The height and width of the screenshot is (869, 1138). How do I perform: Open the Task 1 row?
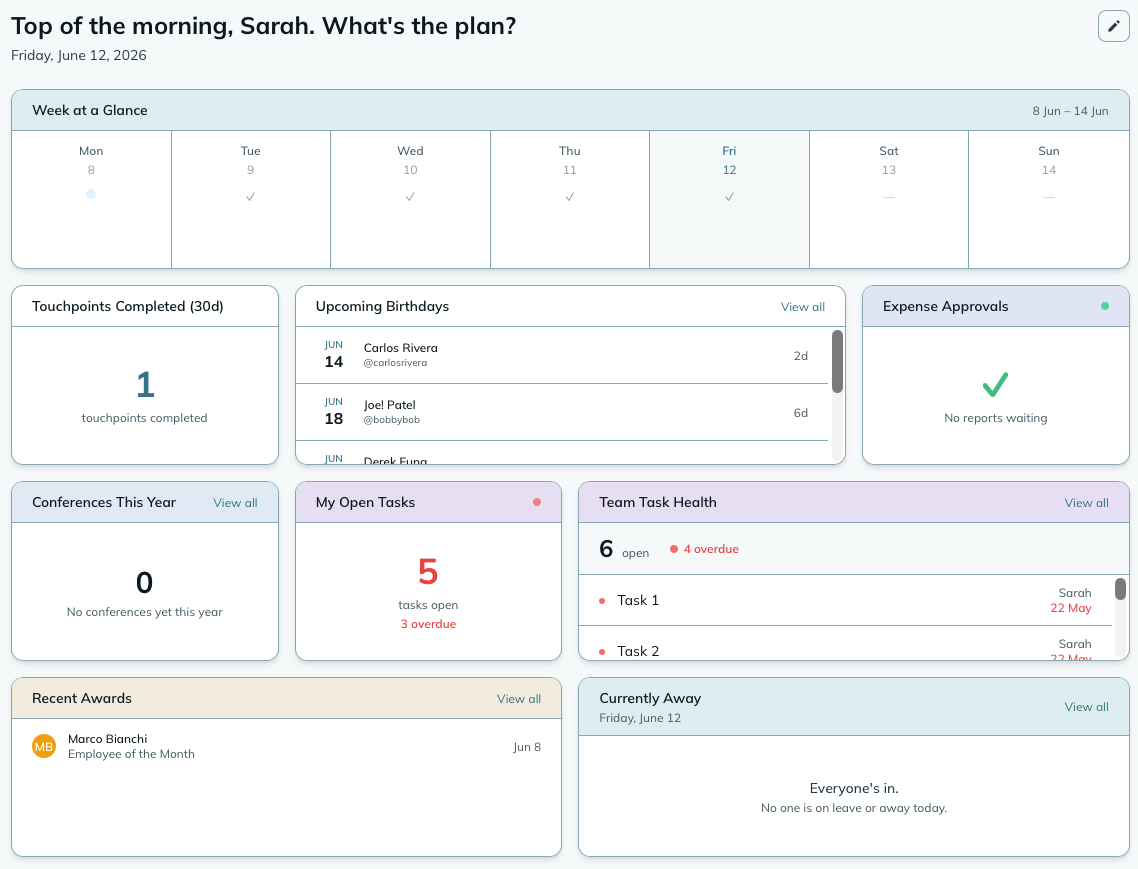846,600
